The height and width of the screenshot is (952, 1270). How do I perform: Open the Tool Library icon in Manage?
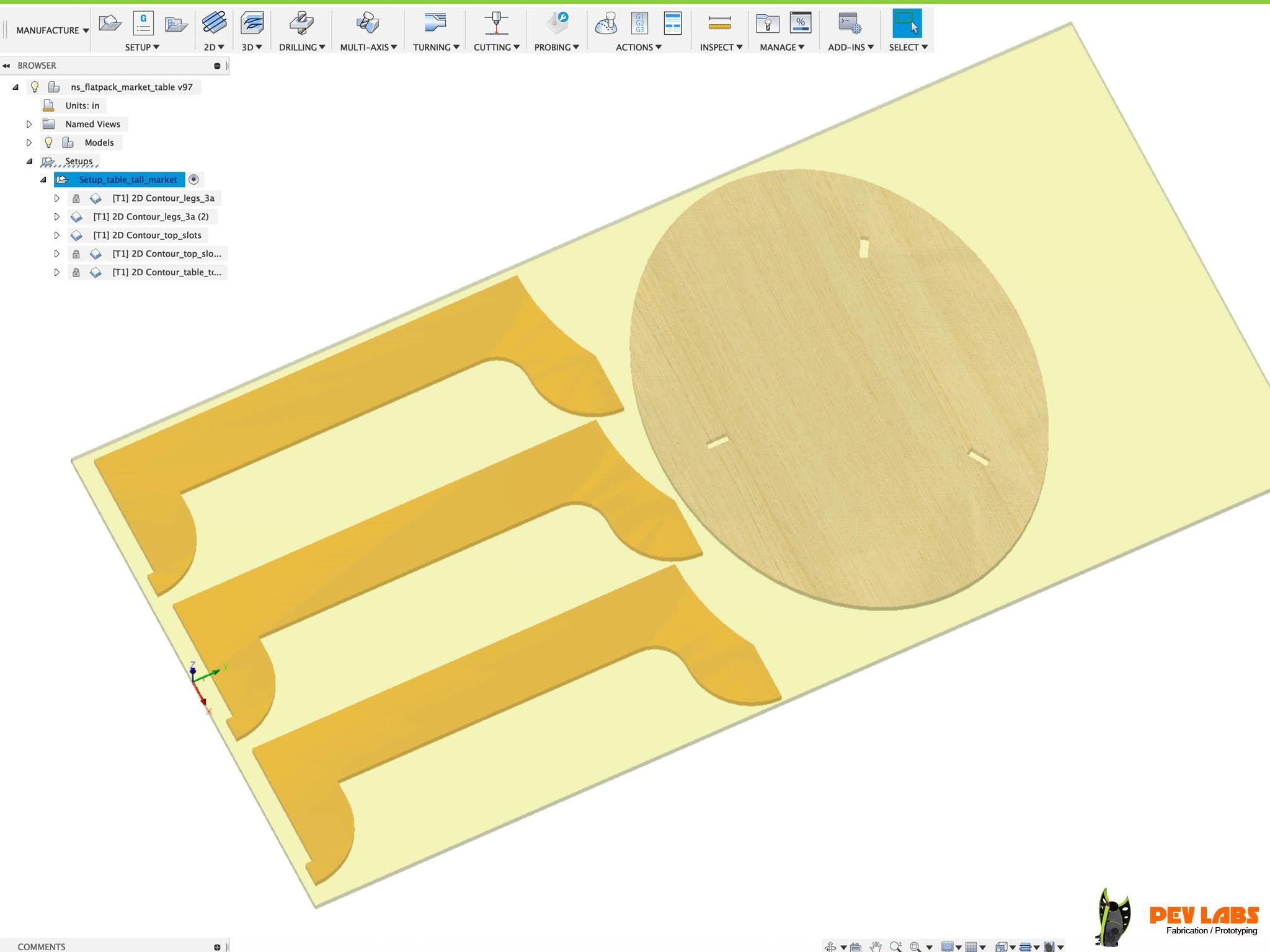point(767,24)
